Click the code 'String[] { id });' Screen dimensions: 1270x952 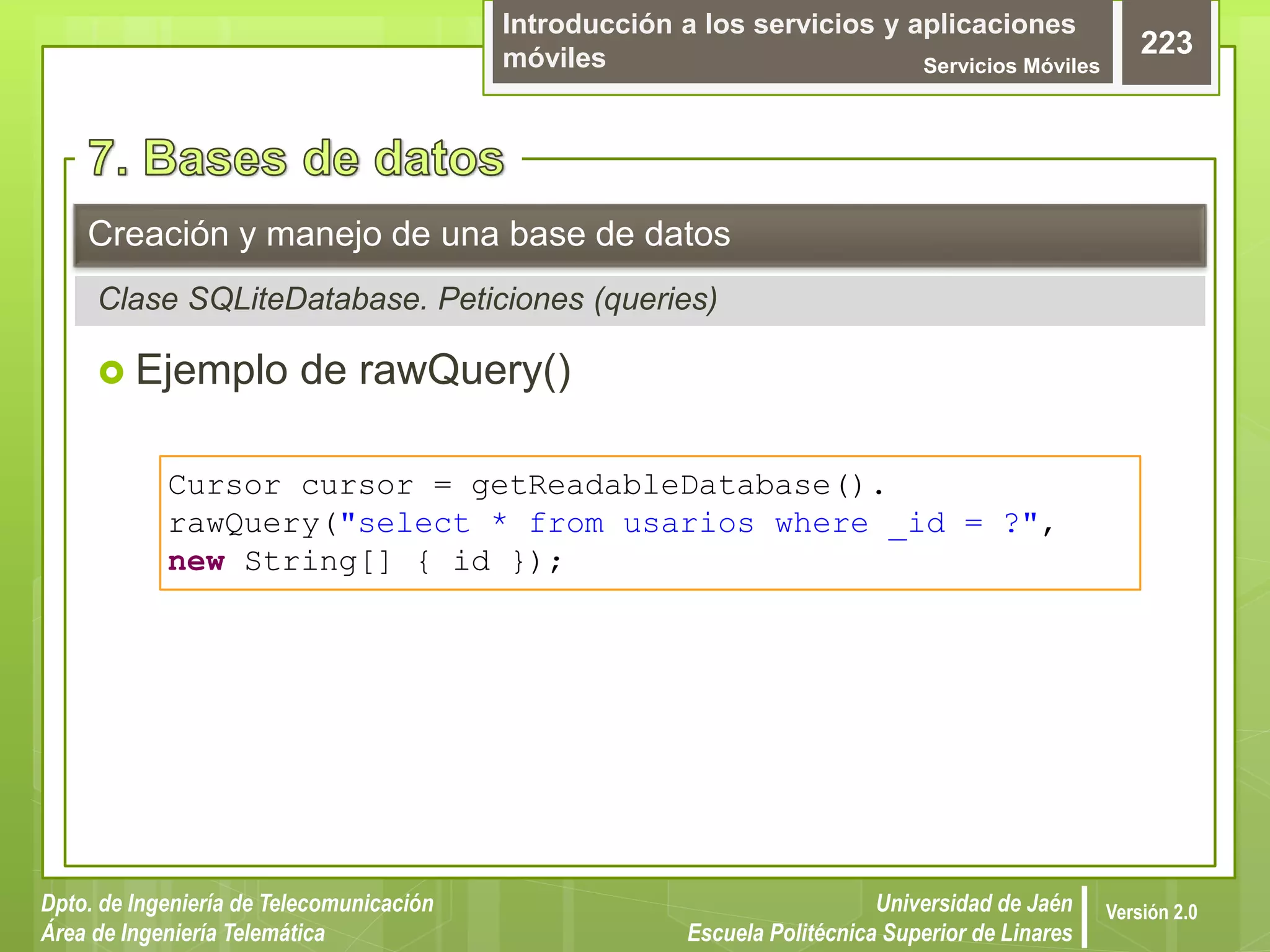pos(403,562)
